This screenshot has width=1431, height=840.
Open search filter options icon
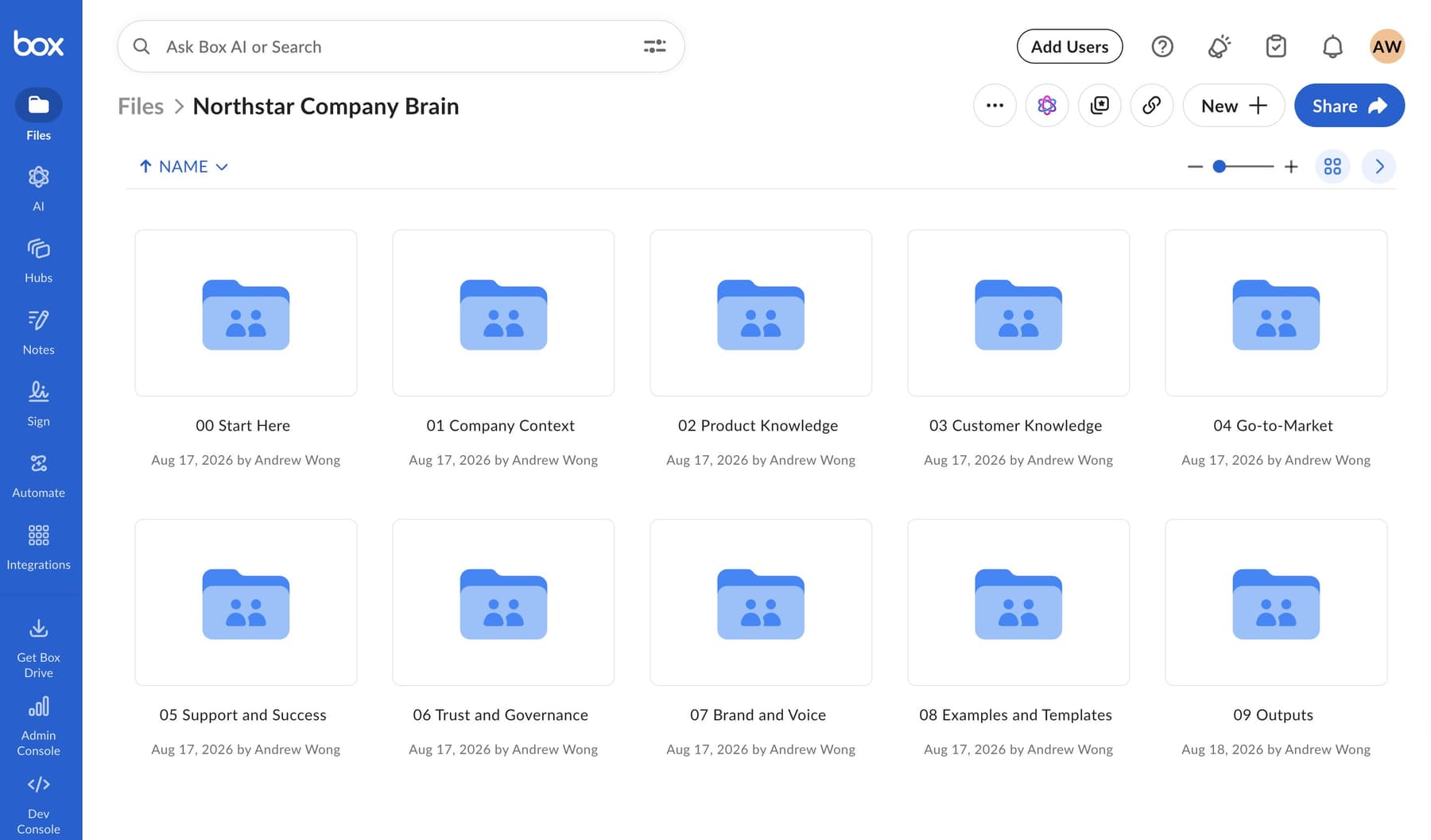click(x=654, y=46)
